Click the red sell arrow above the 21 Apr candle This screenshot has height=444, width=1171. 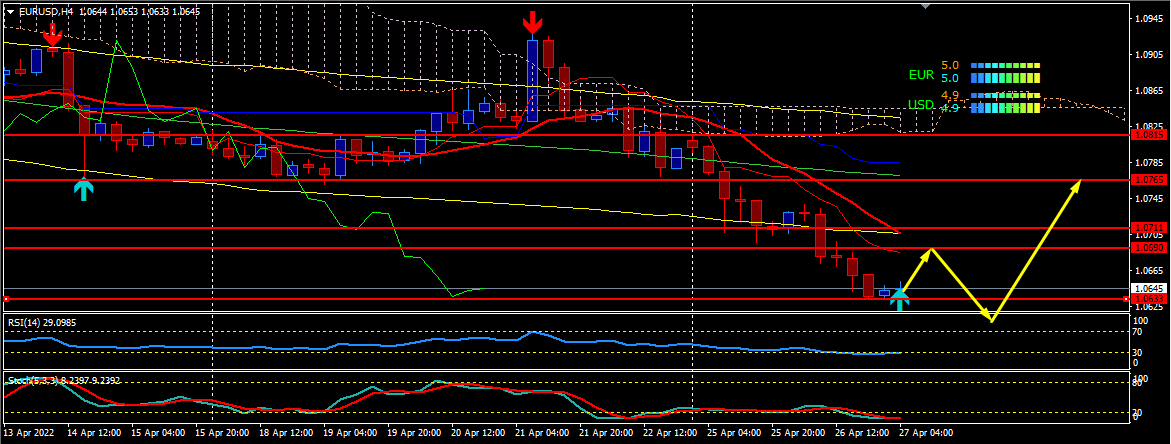click(533, 24)
